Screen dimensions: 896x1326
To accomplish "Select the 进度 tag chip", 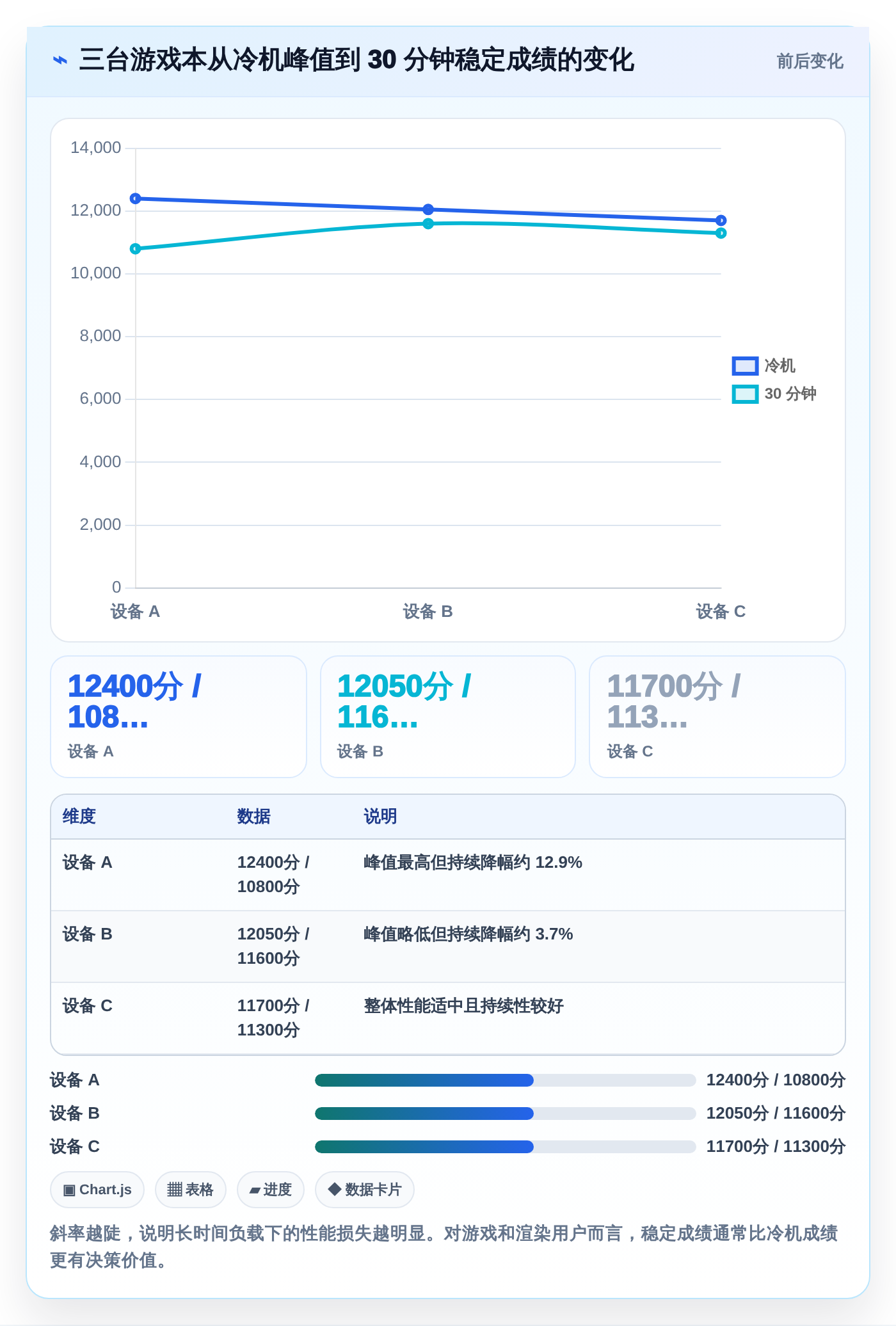I will click(x=271, y=1190).
